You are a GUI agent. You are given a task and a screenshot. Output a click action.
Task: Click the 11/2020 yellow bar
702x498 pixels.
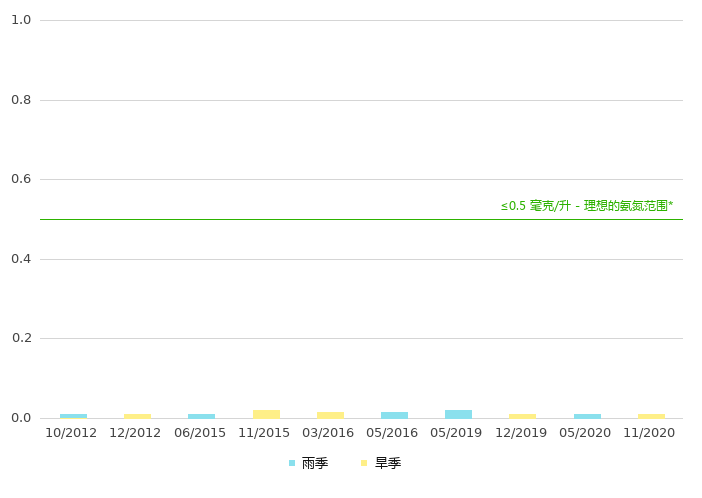tap(651, 416)
